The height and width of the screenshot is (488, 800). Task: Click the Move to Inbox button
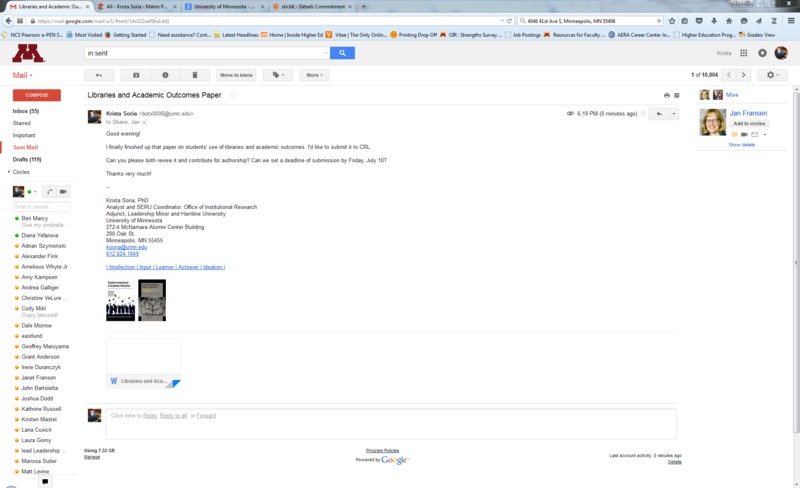tap(236, 75)
